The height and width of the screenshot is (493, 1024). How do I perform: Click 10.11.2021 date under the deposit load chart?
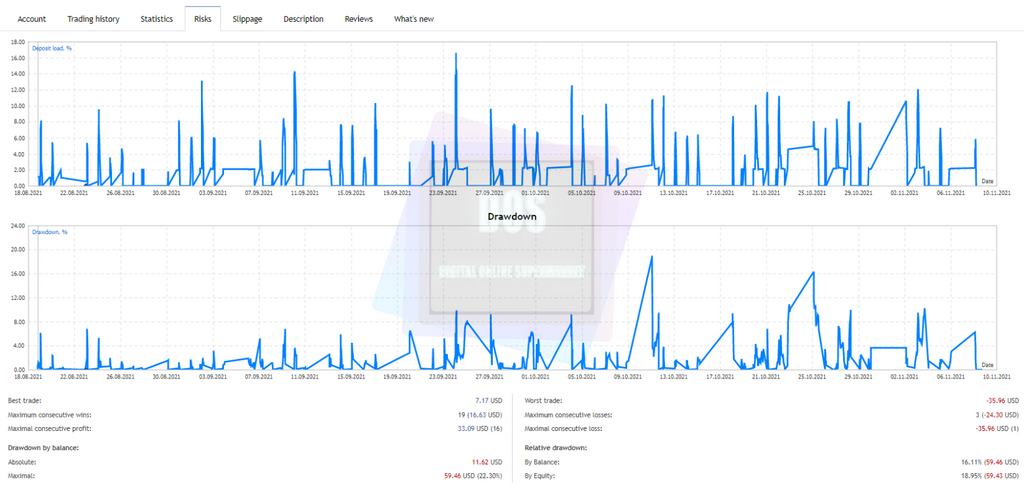click(995, 193)
